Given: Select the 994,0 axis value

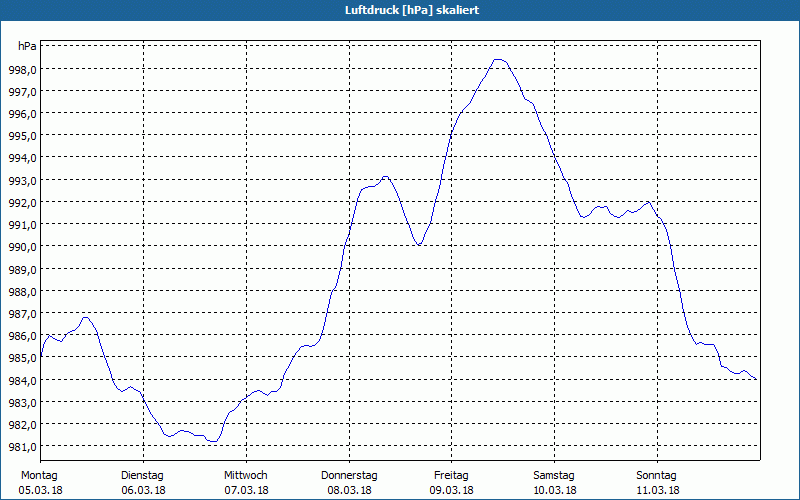Looking at the screenshot, I should 22,158.
